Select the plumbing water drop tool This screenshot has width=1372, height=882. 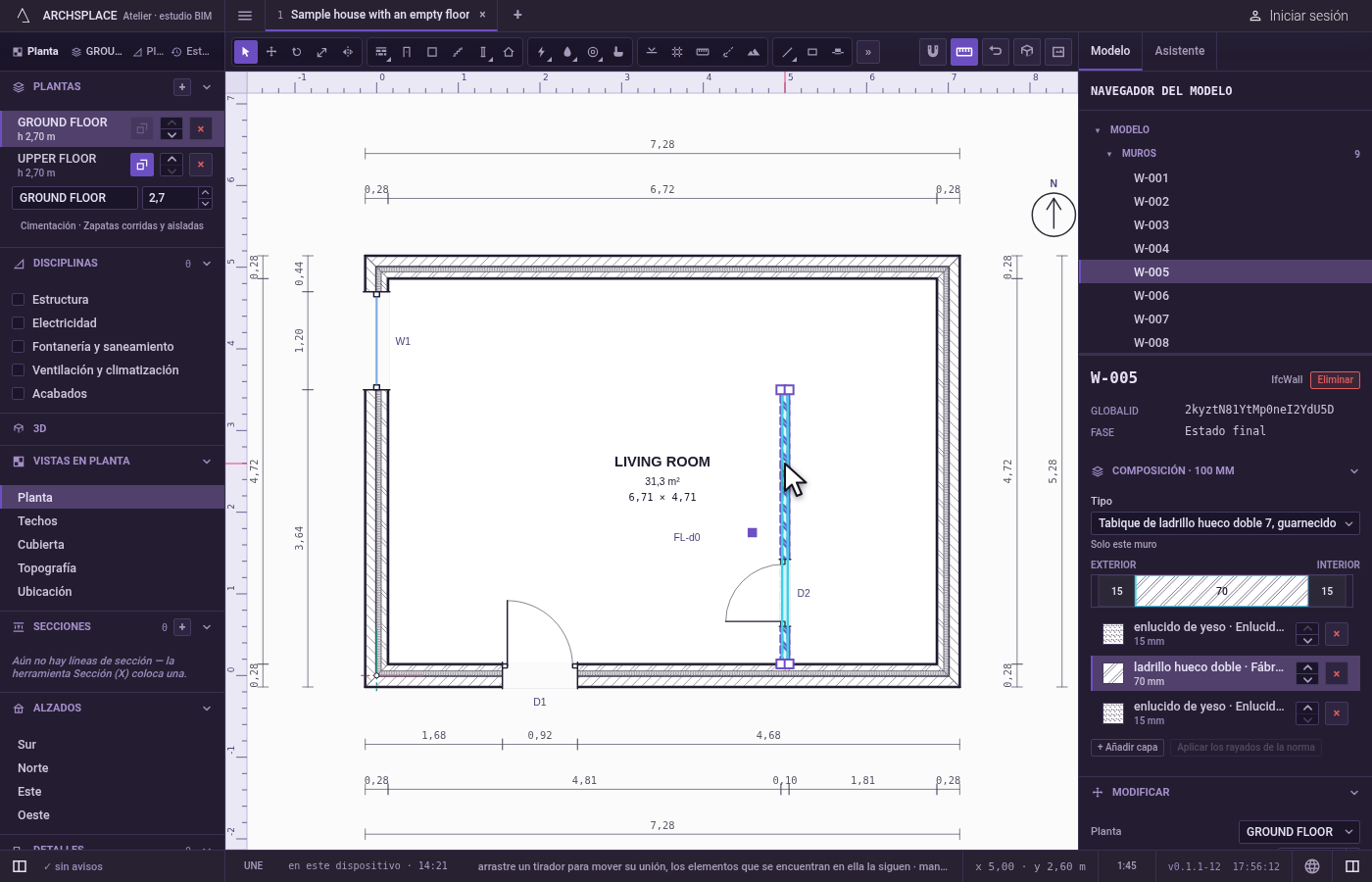pyautogui.click(x=567, y=52)
